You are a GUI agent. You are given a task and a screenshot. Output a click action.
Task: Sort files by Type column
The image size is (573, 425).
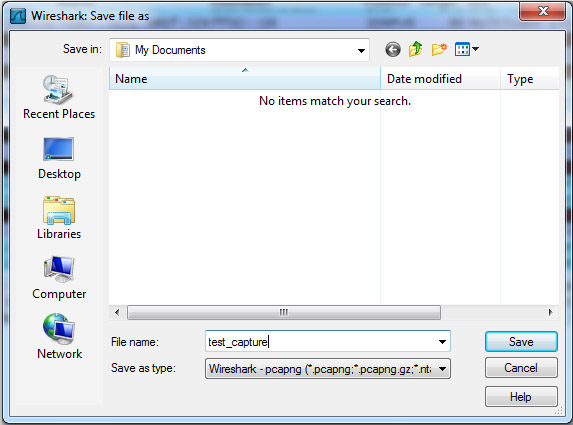pyautogui.click(x=530, y=79)
